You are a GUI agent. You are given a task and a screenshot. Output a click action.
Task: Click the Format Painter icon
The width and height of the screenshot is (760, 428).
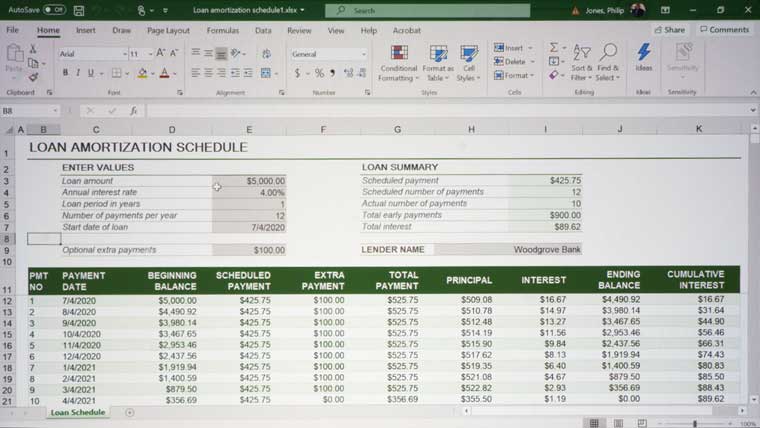coord(33,77)
